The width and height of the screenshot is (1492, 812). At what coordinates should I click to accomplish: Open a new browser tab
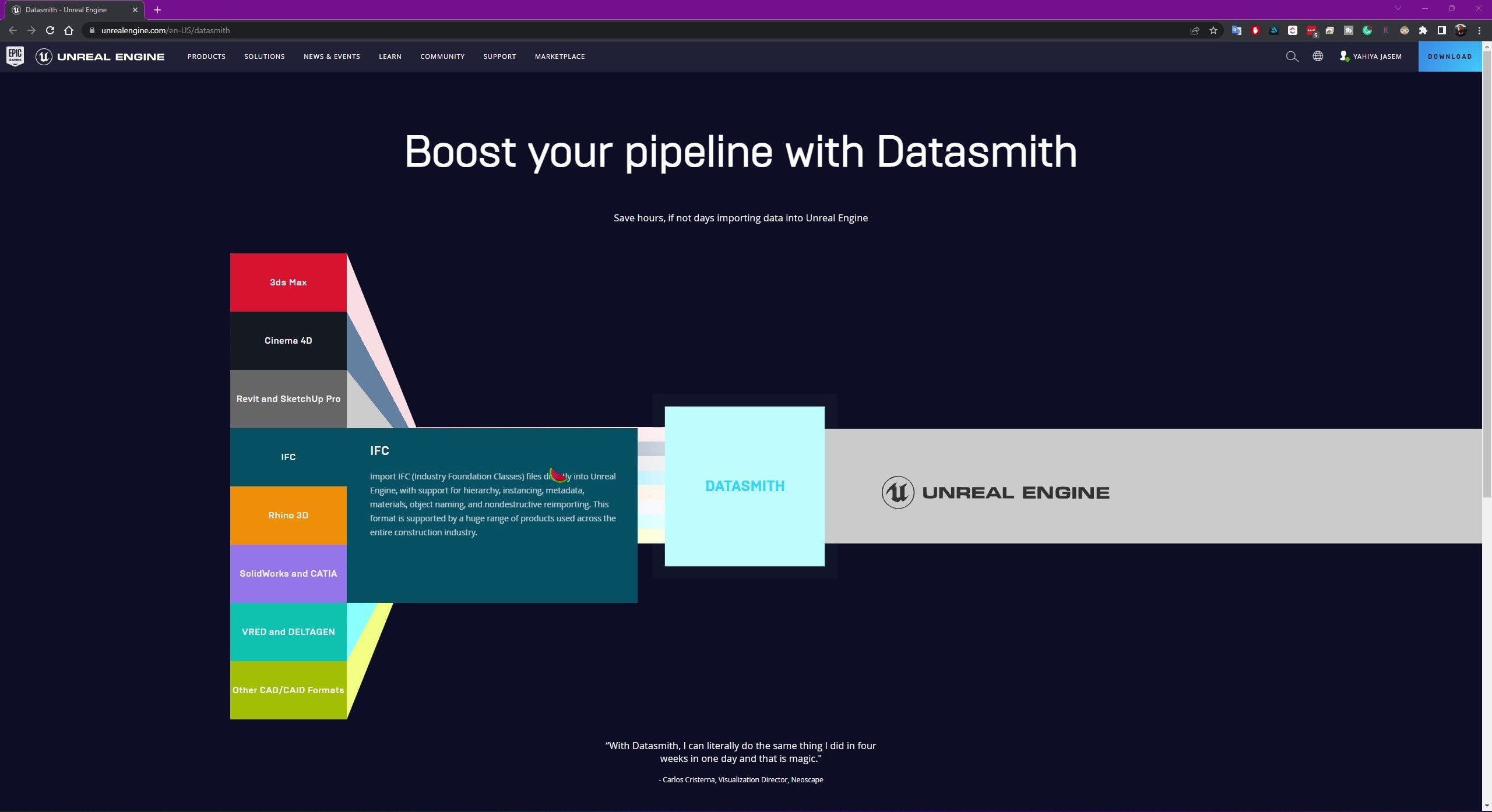pyautogui.click(x=157, y=10)
